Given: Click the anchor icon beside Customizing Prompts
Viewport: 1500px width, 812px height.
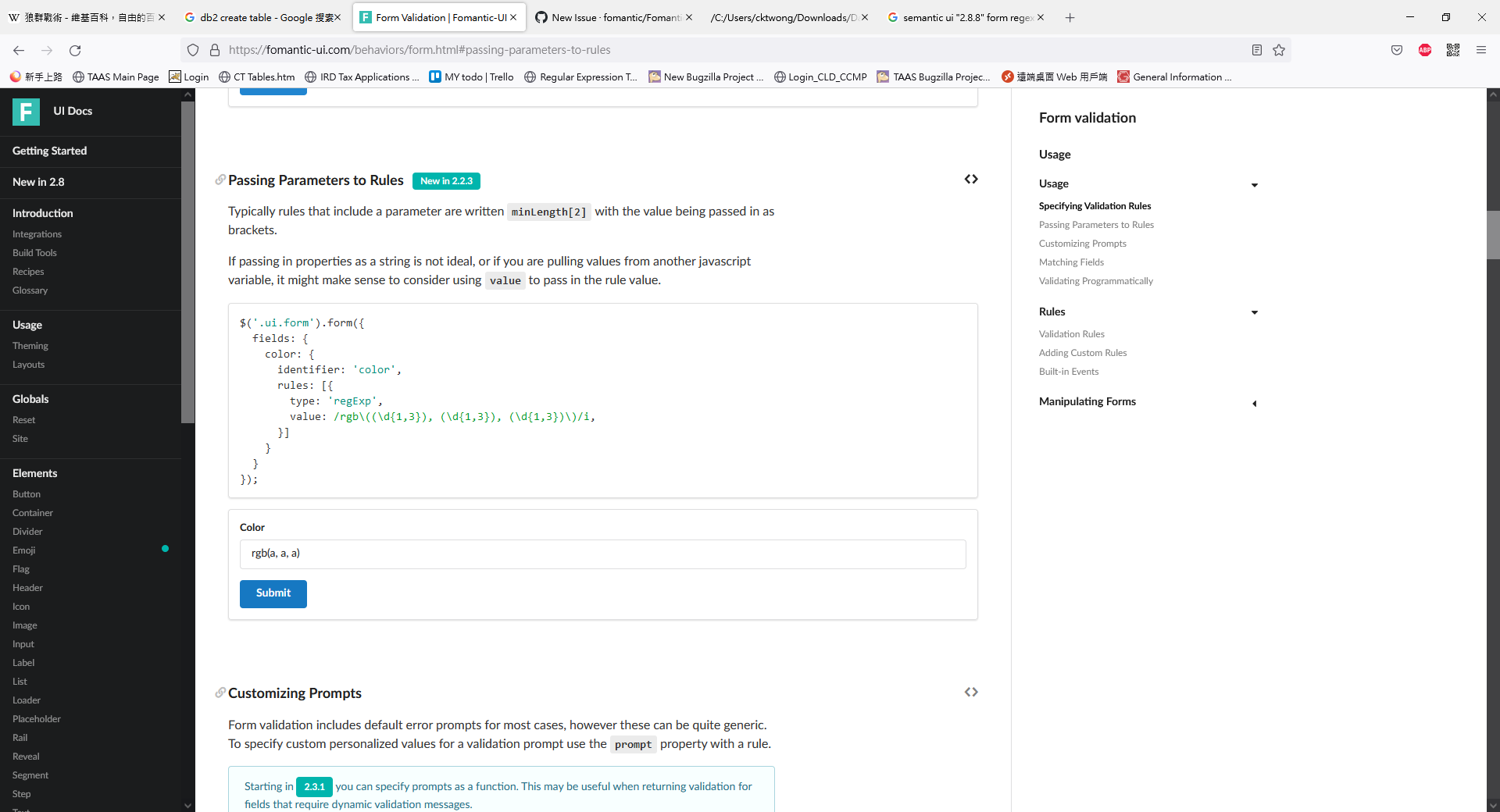Looking at the screenshot, I should (220, 692).
